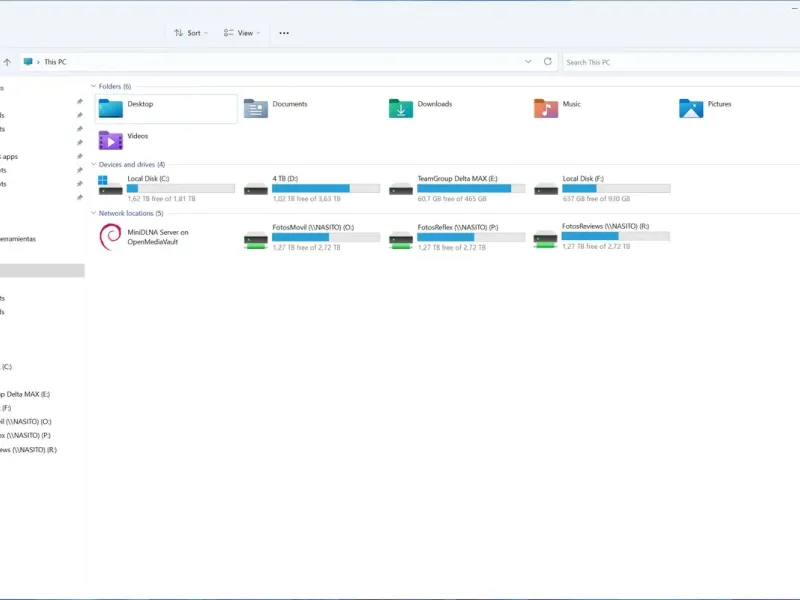The image size is (800, 600).
Task: Click the Up arrow navigation button
Action: (7, 62)
